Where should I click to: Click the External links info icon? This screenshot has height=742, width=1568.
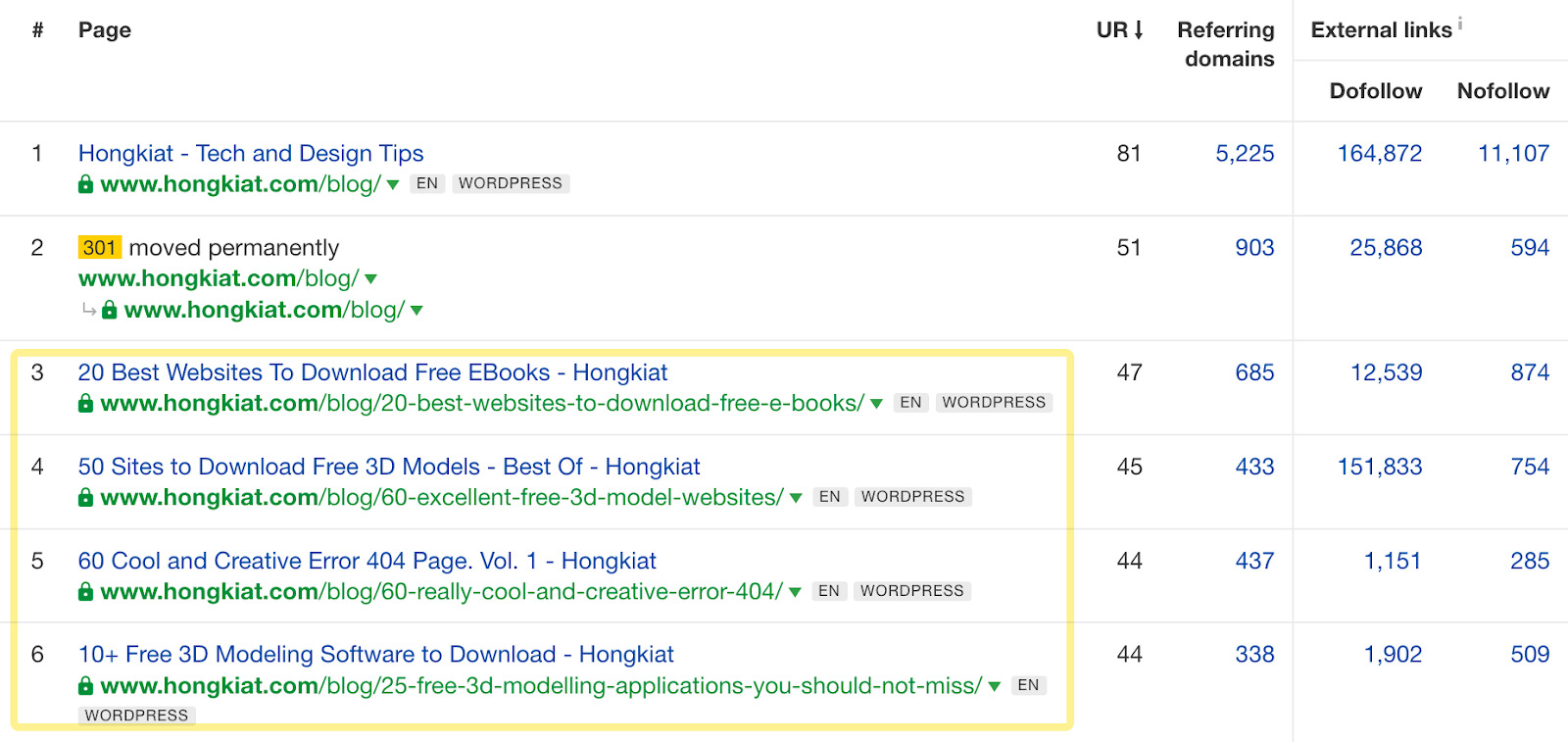[1459, 24]
